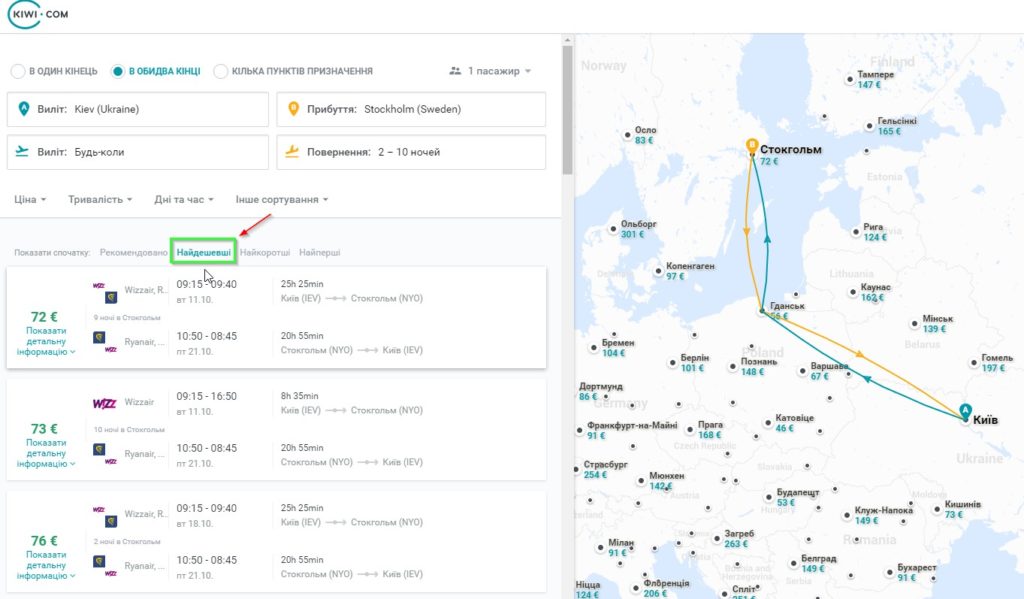The image size is (1024, 599).
Task: Click Варшава 67 € on the map
Action: click(x=824, y=371)
